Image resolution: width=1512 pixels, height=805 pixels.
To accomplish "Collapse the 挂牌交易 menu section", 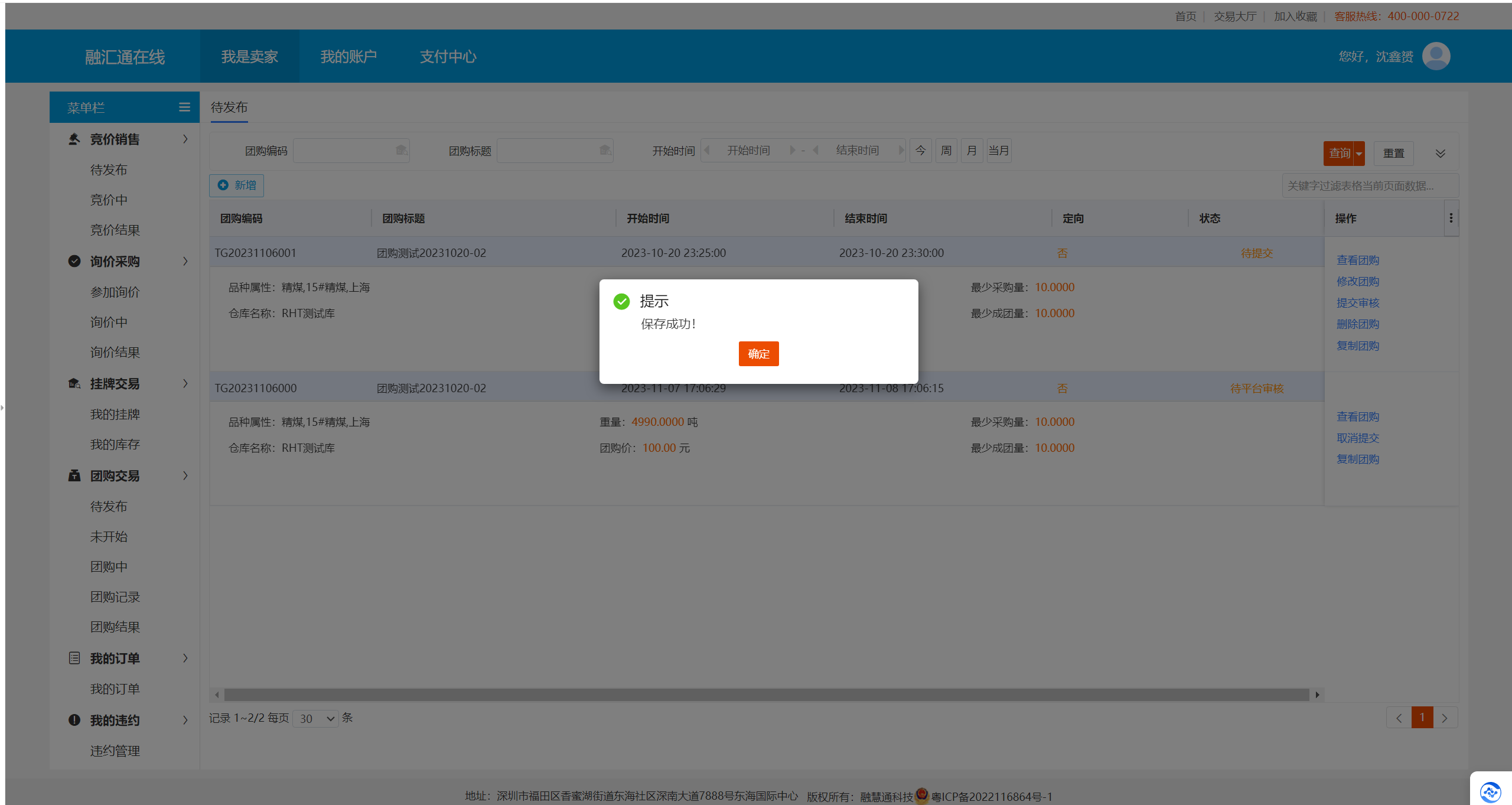I will [x=185, y=384].
